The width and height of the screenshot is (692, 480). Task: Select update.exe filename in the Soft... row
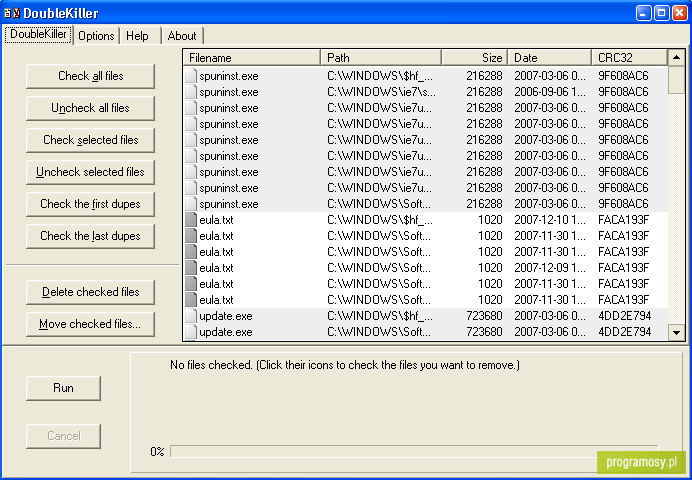pyautogui.click(x=226, y=332)
